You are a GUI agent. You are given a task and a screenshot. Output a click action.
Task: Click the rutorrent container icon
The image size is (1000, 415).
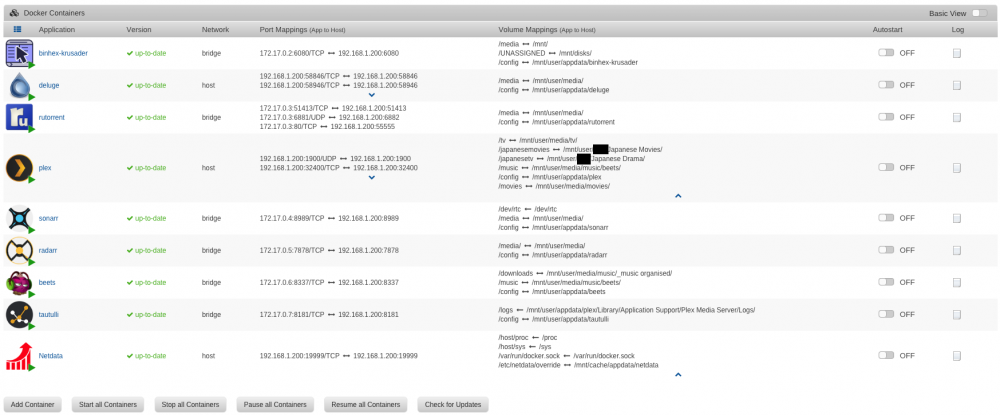[19, 117]
